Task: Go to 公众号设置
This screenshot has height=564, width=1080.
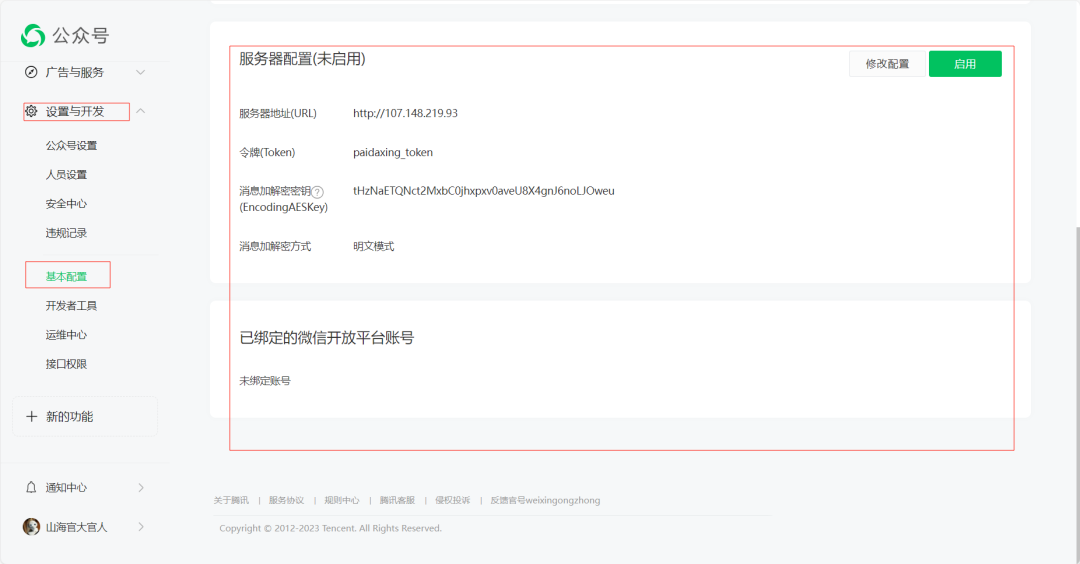Action: click(71, 145)
